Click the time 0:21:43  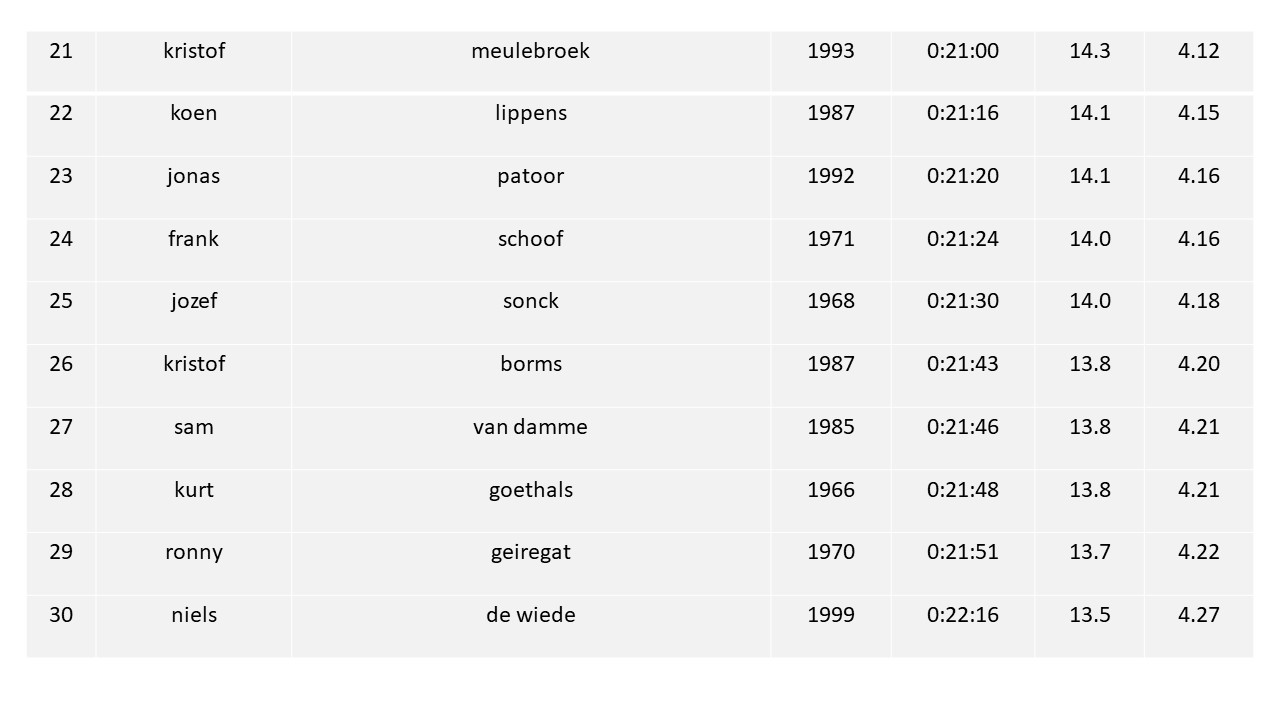click(963, 364)
